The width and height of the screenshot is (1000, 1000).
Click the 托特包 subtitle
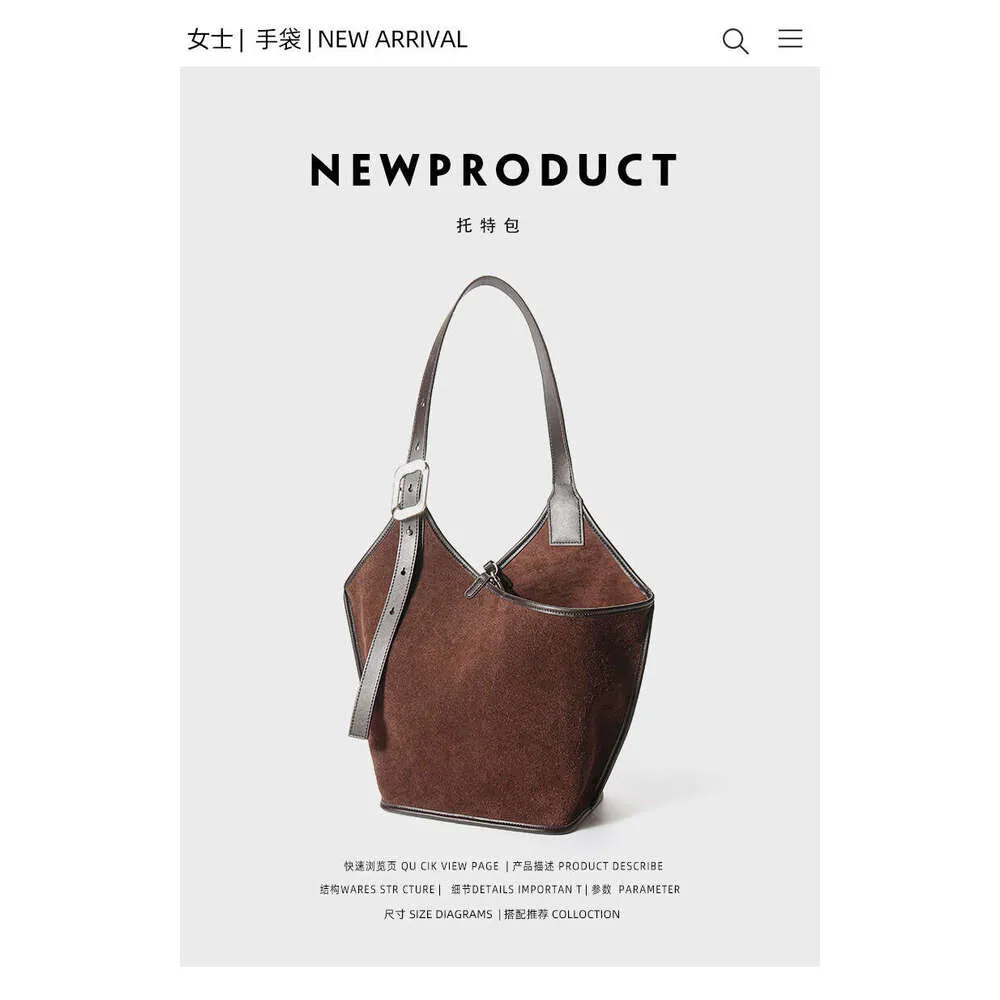click(488, 225)
